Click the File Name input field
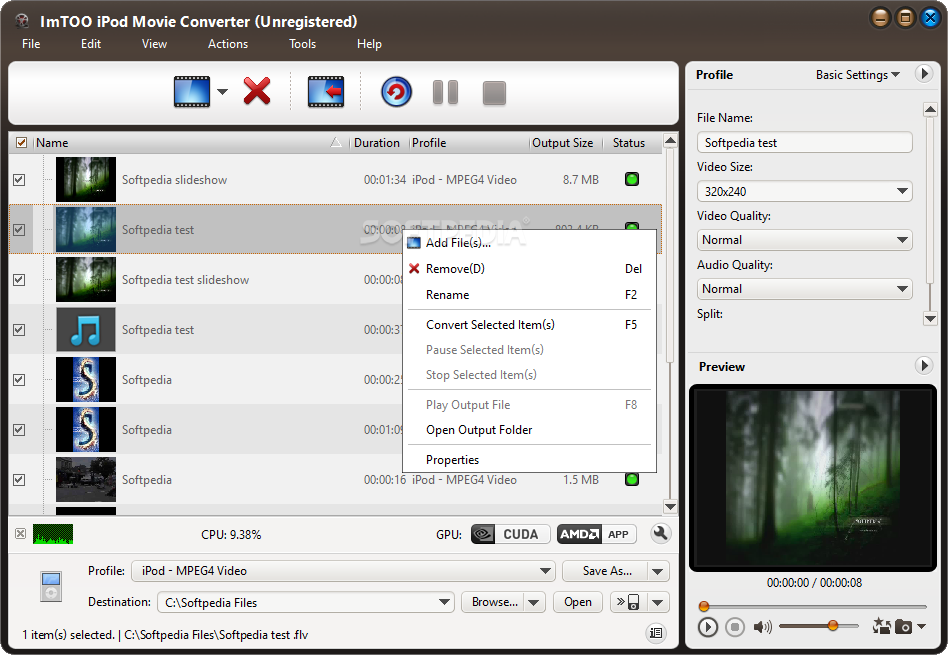Screen dimensions: 948x655 (804, 143)
